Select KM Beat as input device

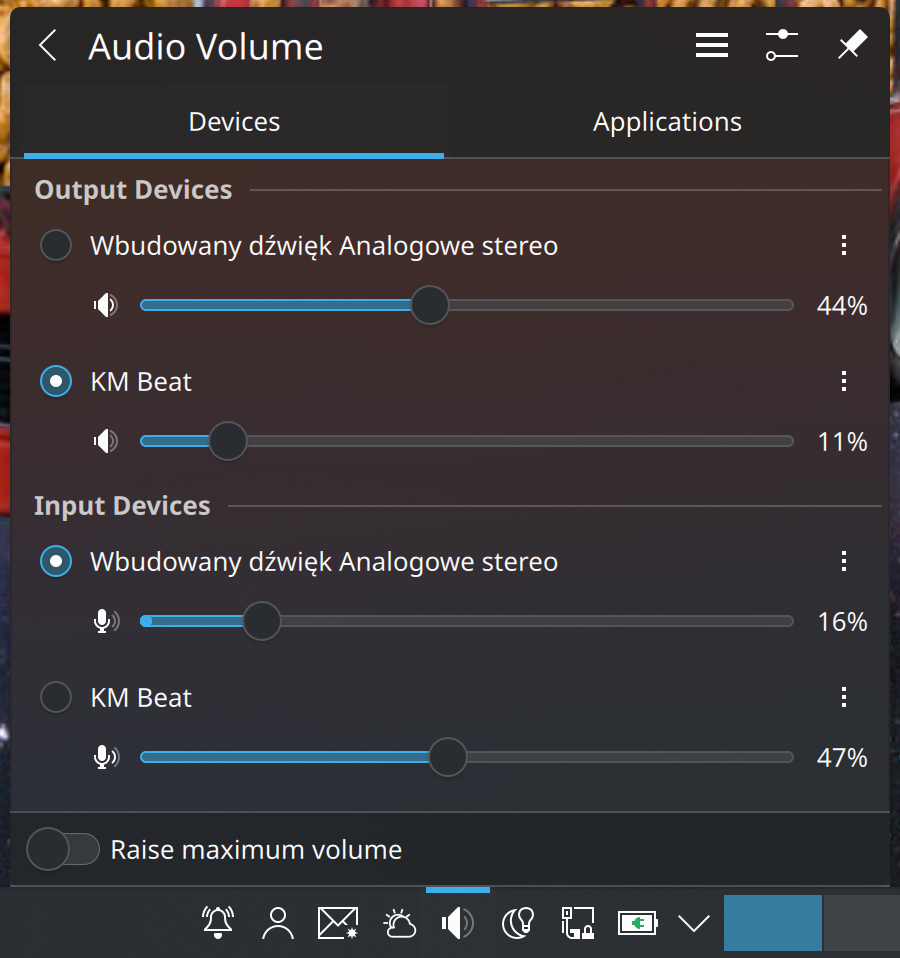tap(56, 697)
